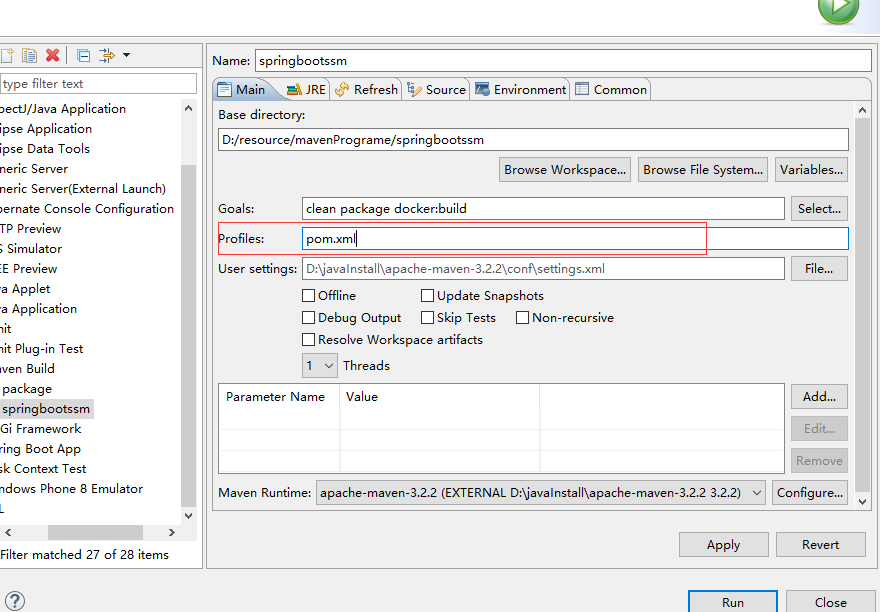Click the tree scroll up arrow
The image size is (880, 612).
189,108
